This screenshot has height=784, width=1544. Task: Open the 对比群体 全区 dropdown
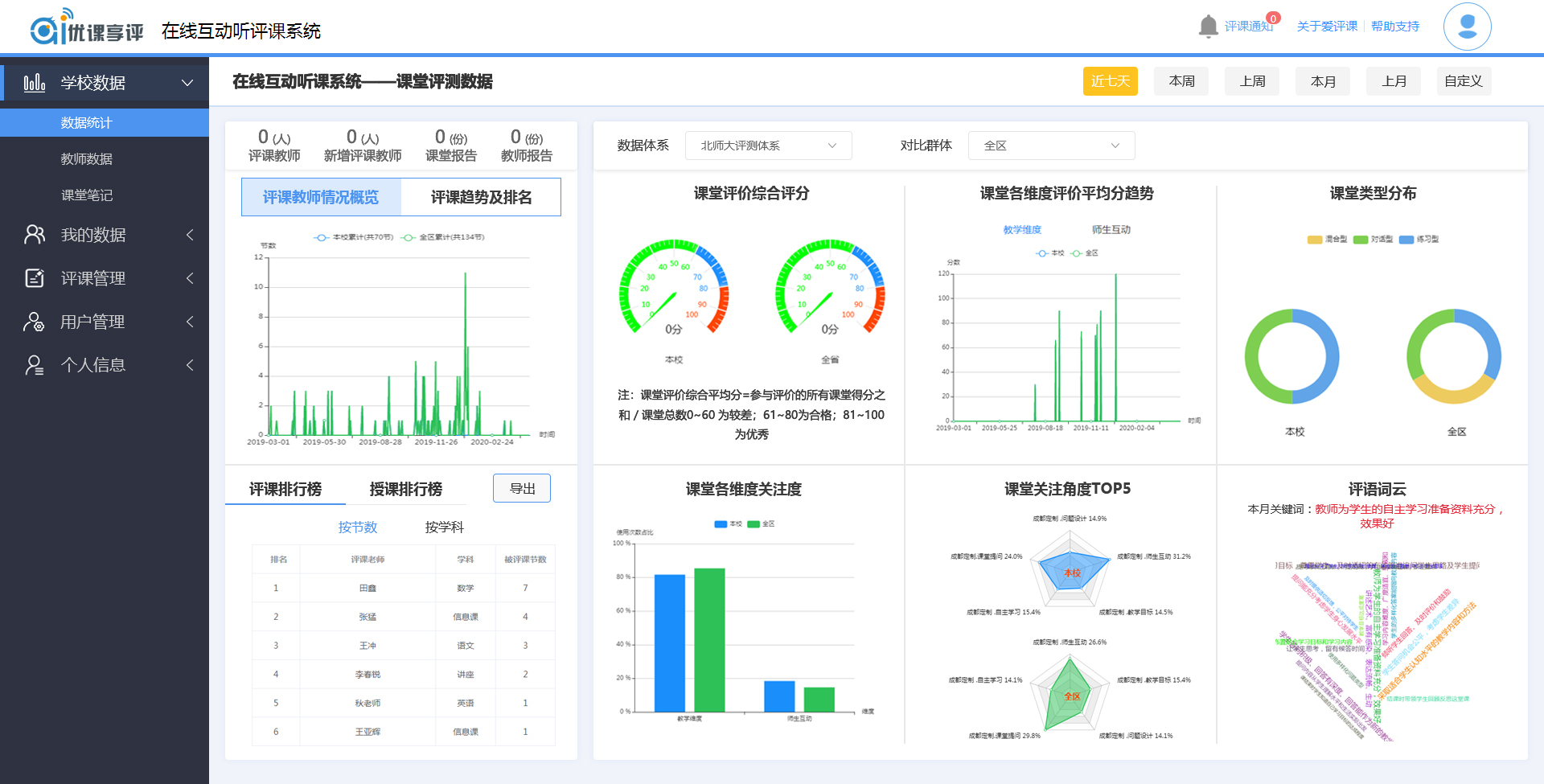pos(1051,146)
